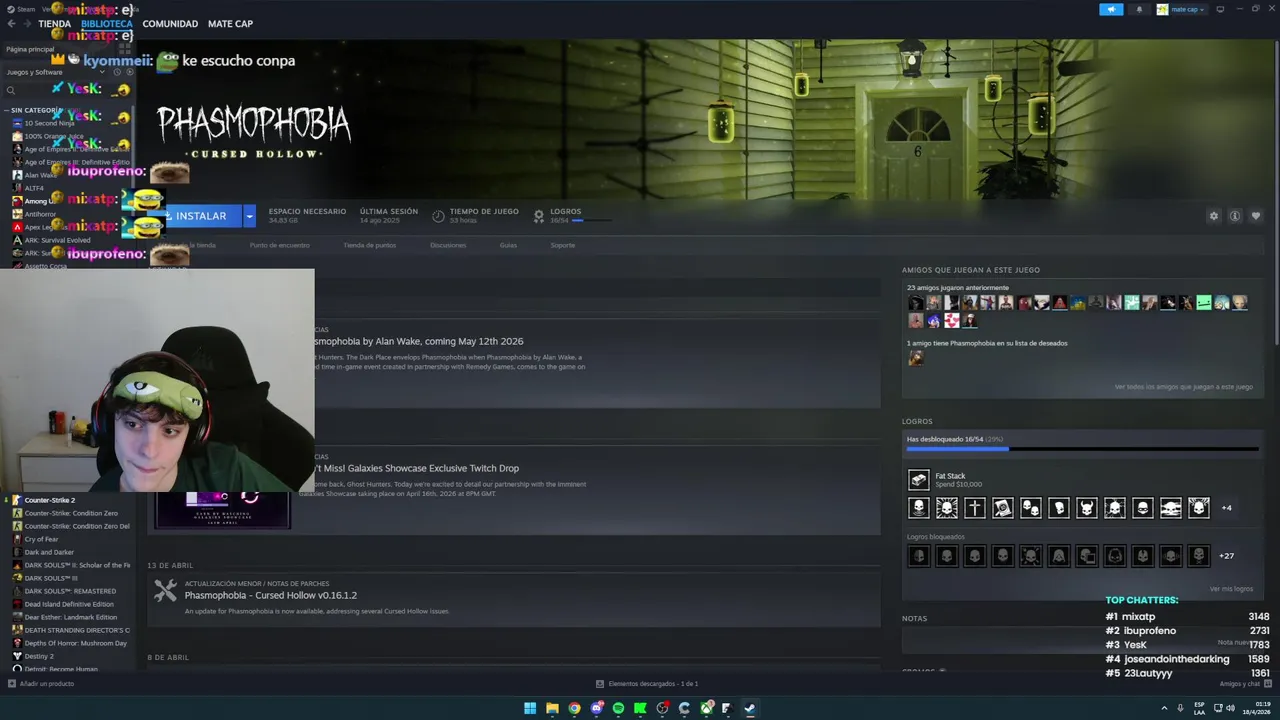
Task: Open the install options dropdown arrow
Action: [x=250, y=216]
